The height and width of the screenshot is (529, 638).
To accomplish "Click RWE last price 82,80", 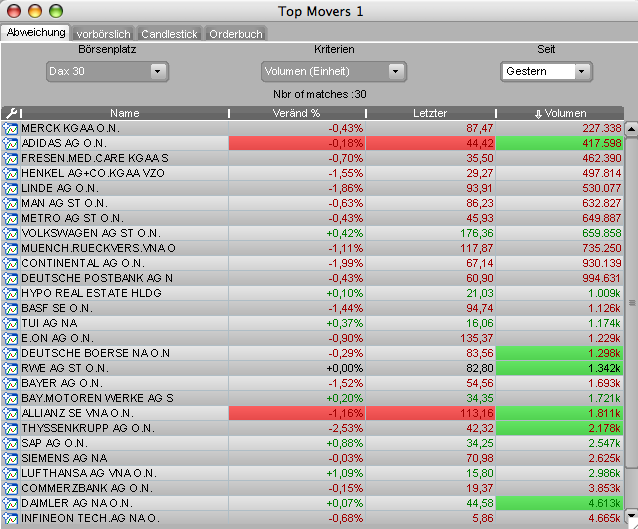I will (x=480, y=369).
